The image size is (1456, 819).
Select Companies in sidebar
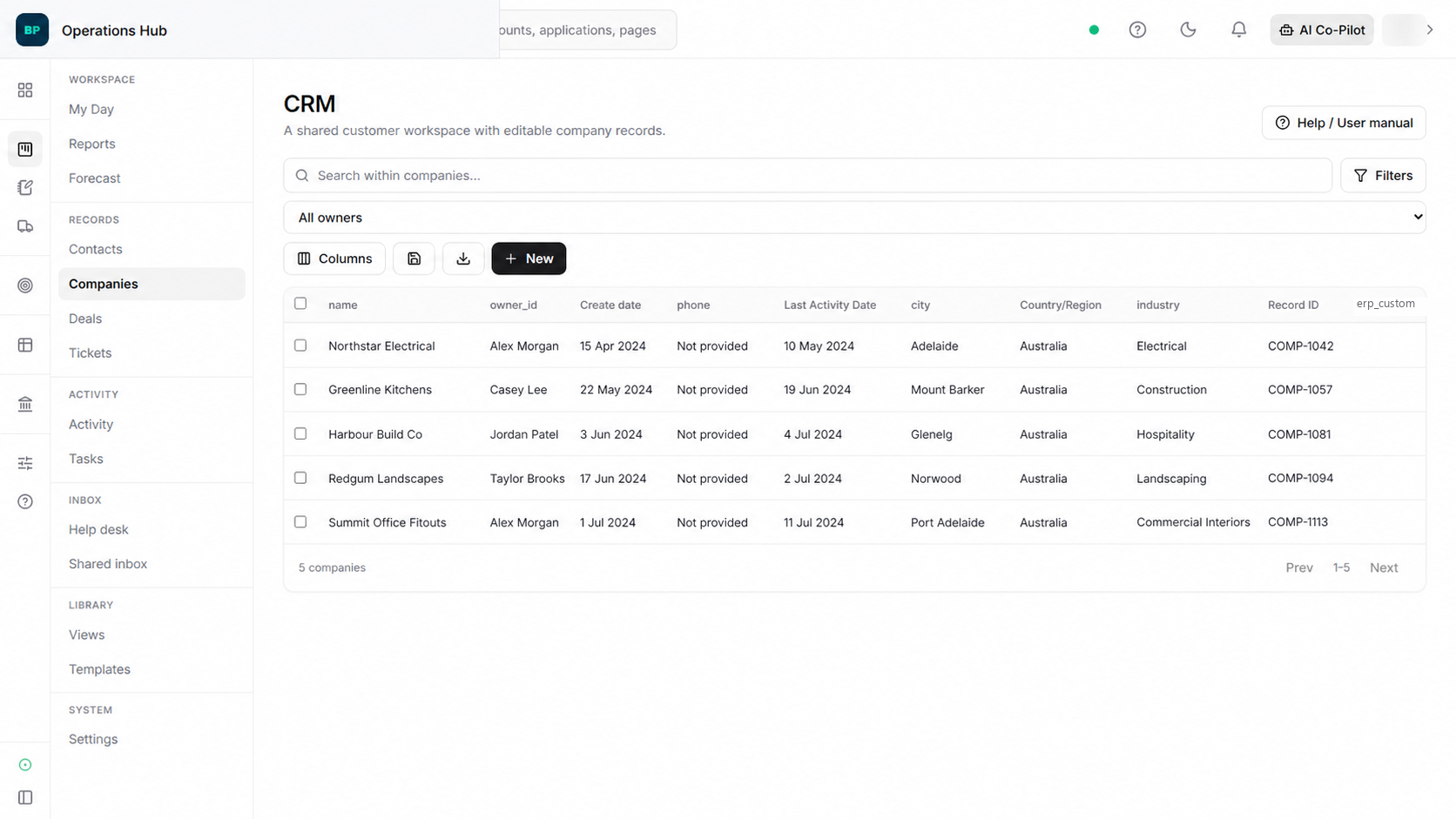152,284
